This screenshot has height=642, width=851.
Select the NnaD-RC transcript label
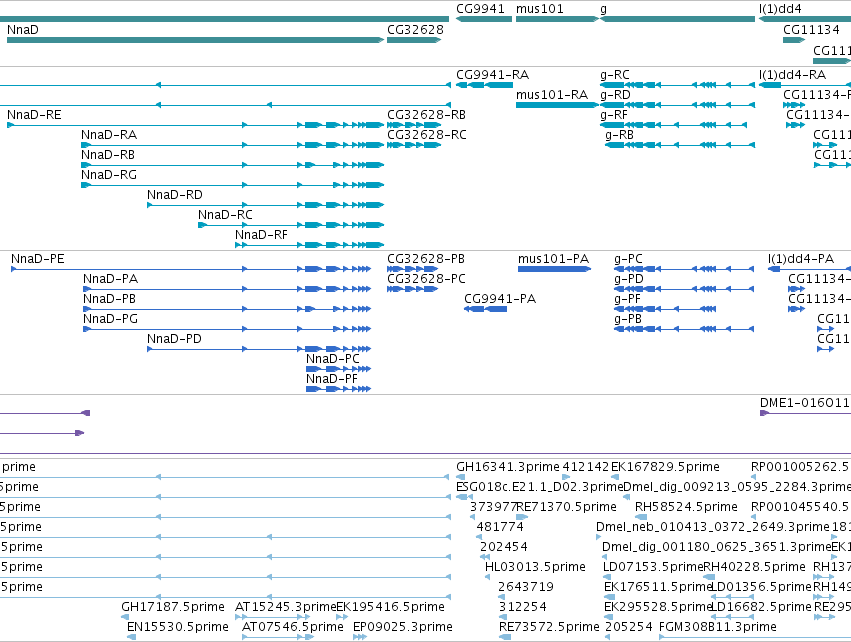point(225,214)
